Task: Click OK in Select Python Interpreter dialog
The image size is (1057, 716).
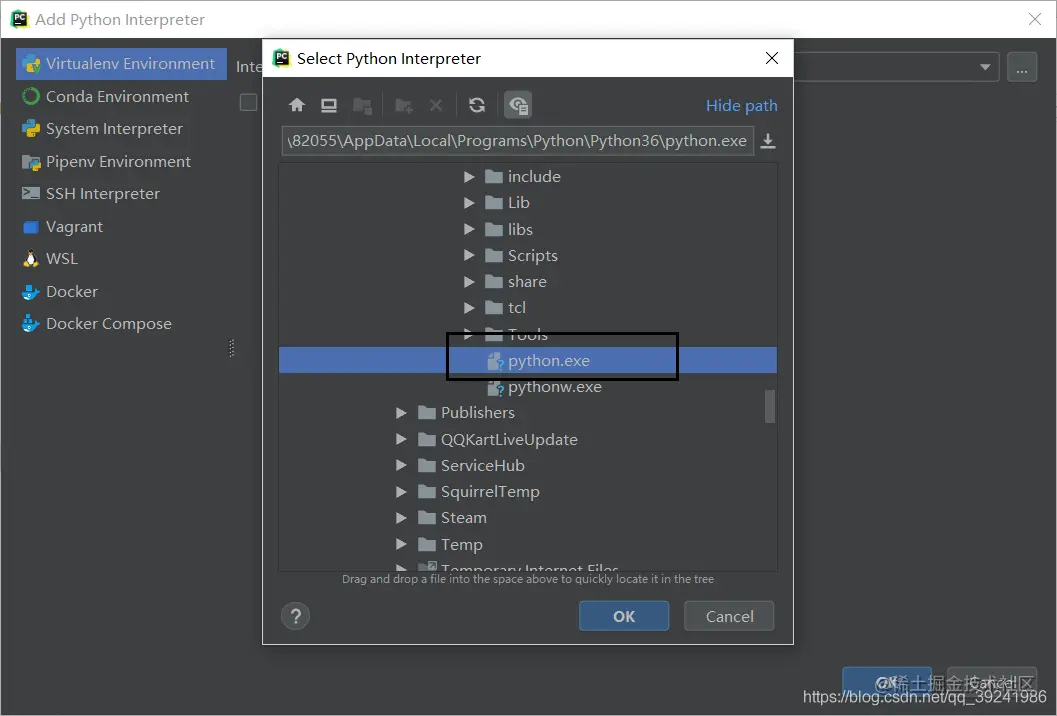Action: (x=624, y=616)
